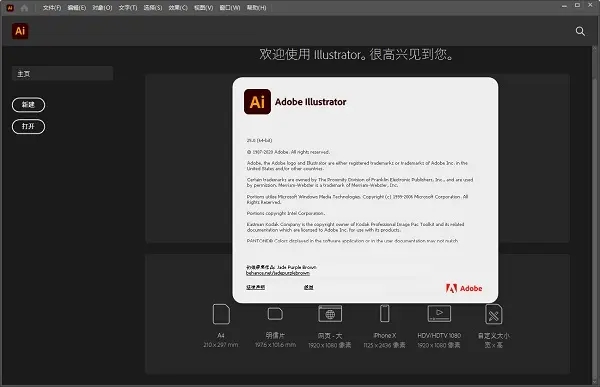Select the 主页 home tab in sidebar
Image resolution: width=600 pixels, height=387 pixels.
point(62,73)
